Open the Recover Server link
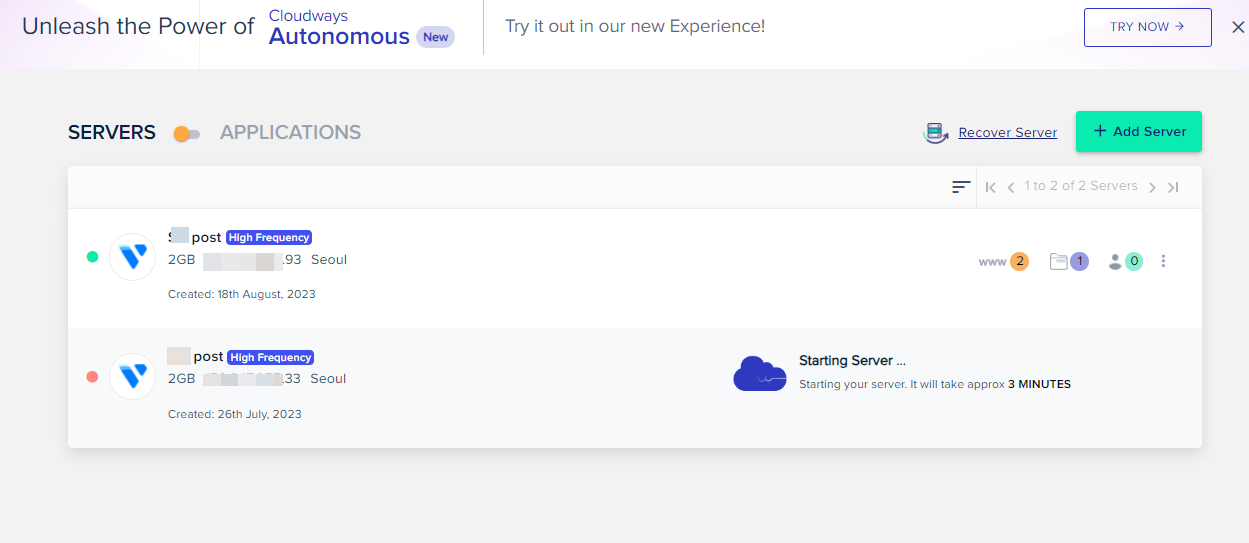 pyautogui.click(x=1007, y=132)
